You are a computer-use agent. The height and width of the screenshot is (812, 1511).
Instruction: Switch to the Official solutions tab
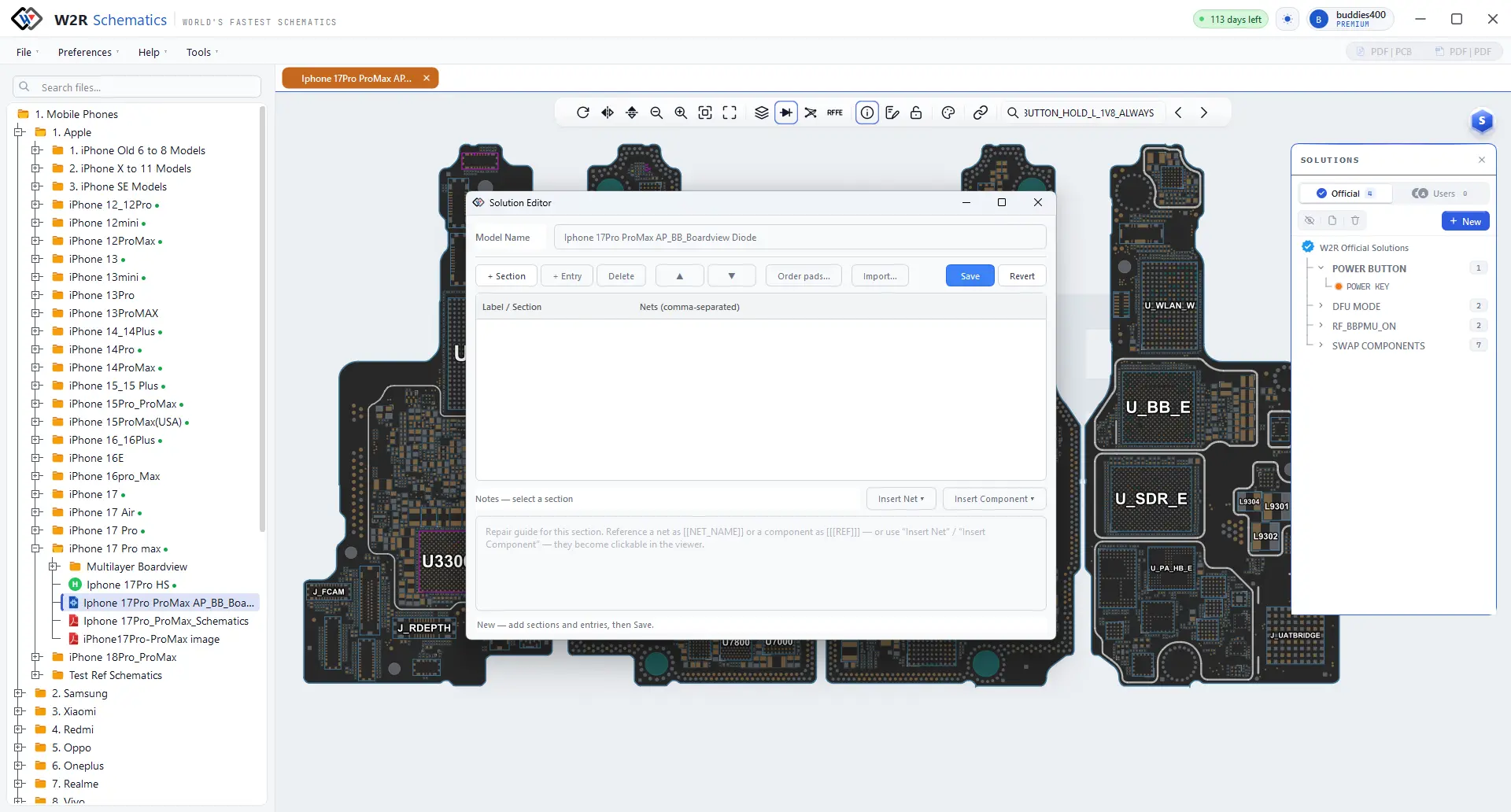[1345, 194]
